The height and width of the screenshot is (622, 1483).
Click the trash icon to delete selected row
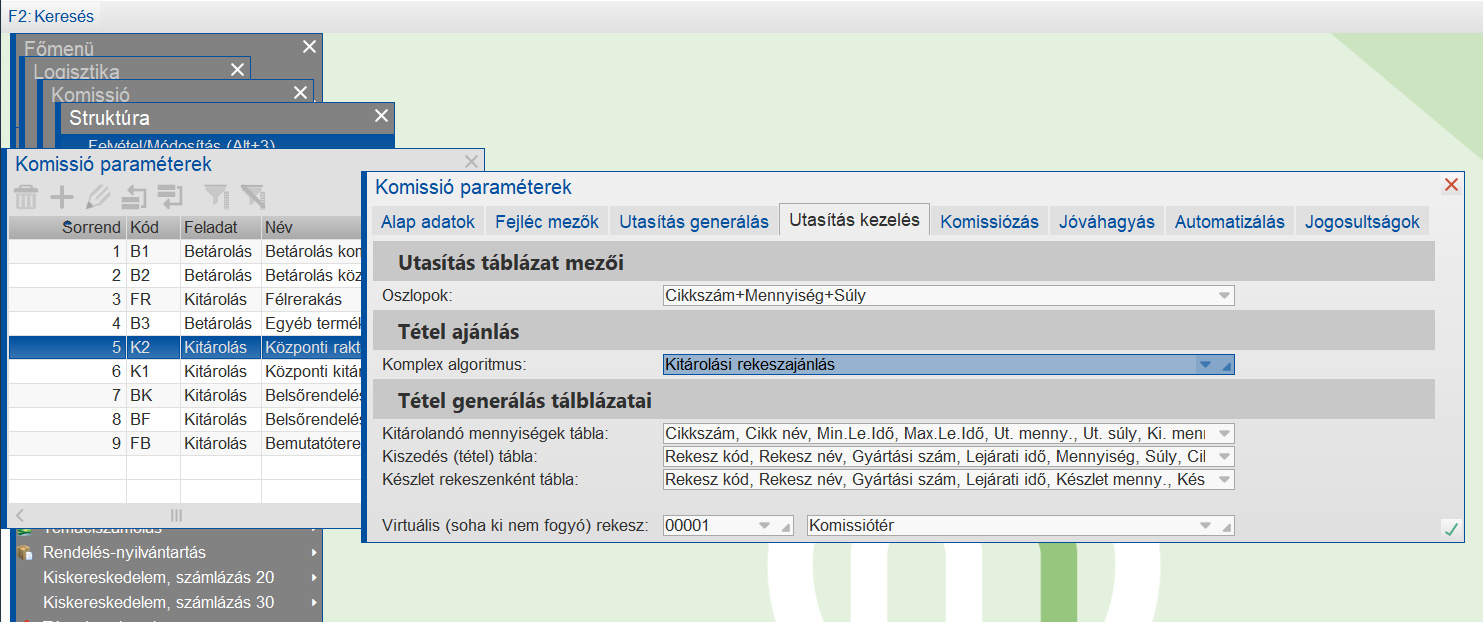25,197
